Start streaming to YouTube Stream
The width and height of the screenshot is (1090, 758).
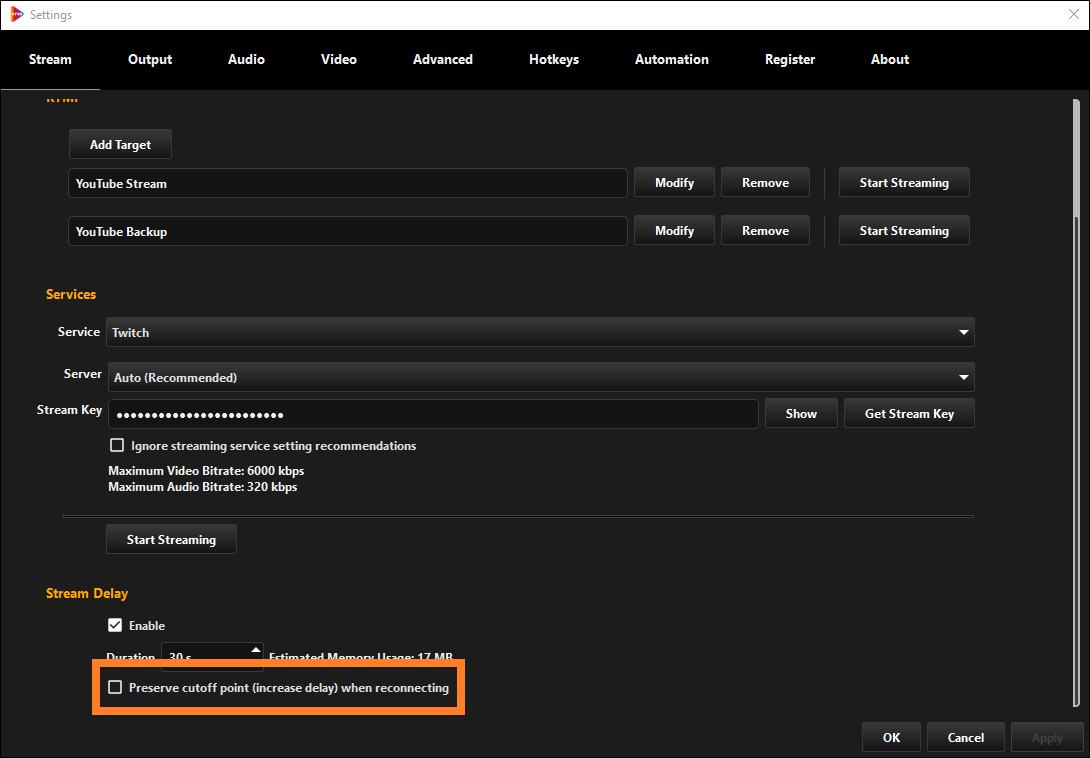904,182
